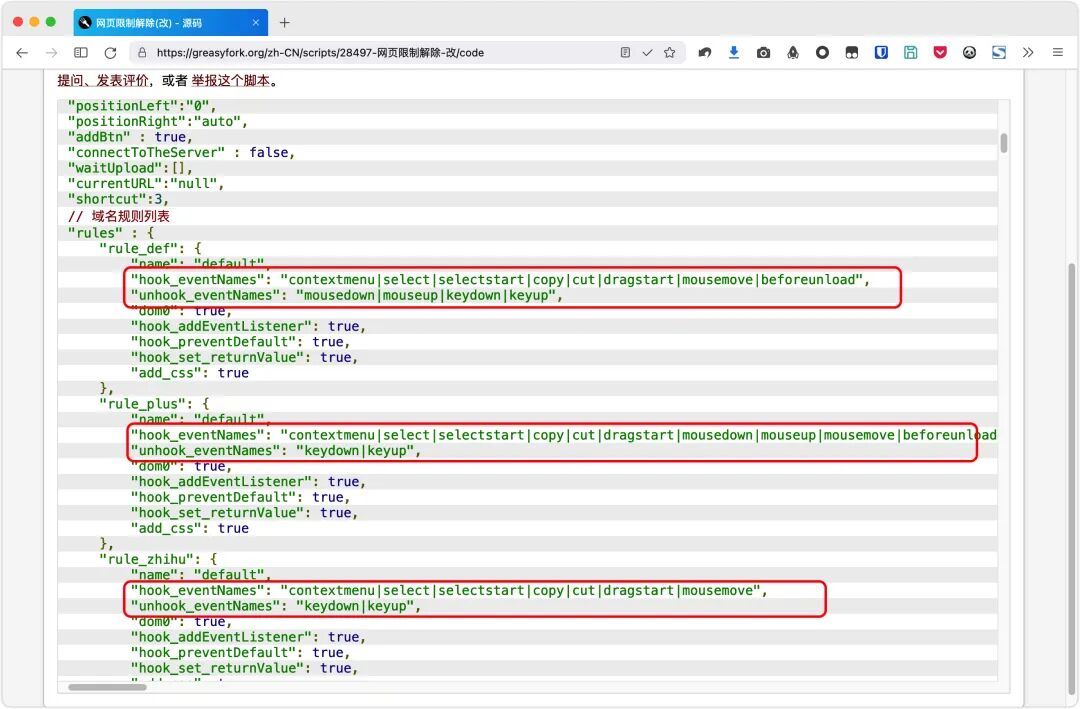
Task: Save the page to Pocket
Action: pos(940,52)
